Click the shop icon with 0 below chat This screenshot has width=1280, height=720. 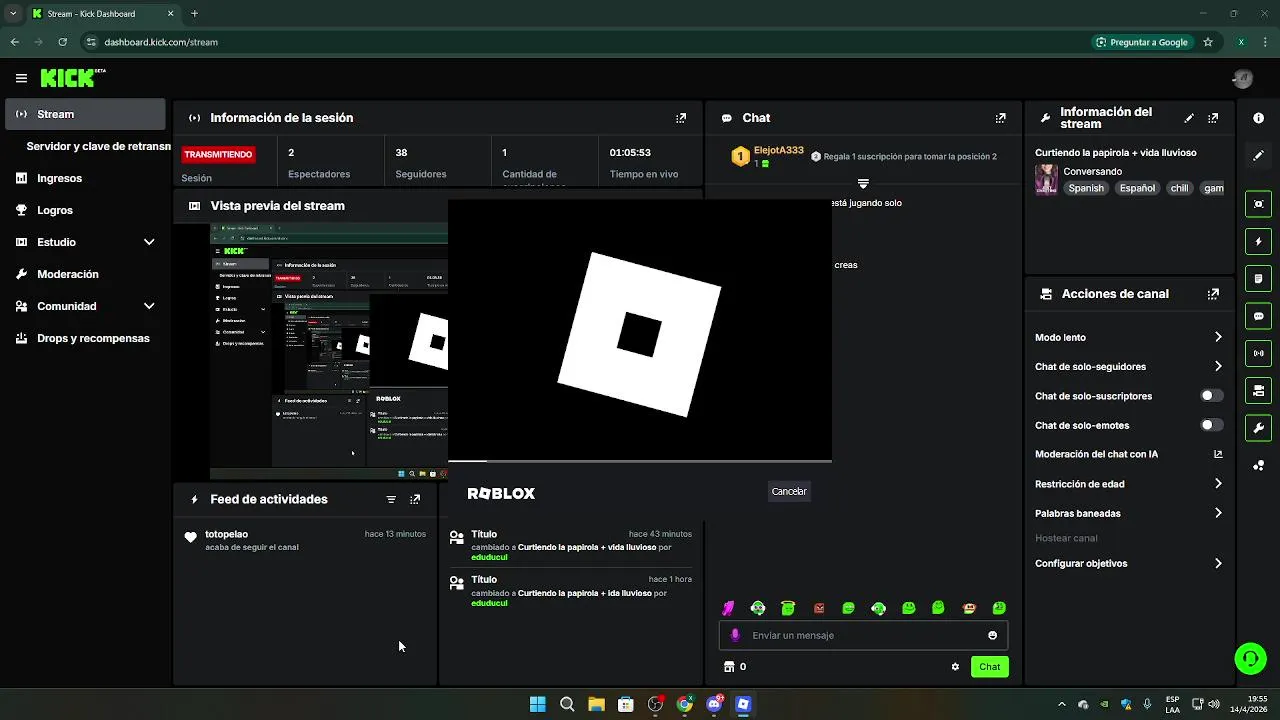735,667
